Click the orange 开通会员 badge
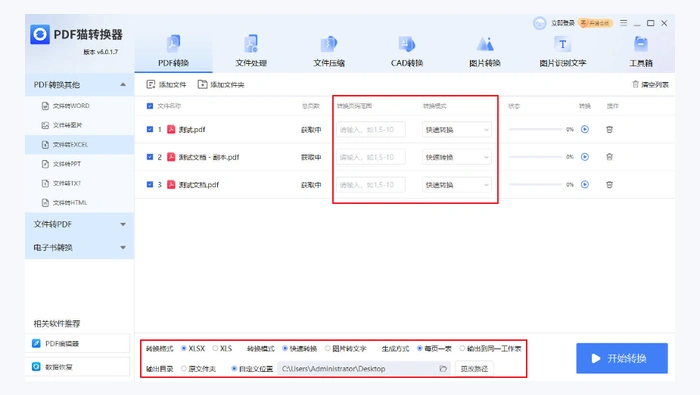The image size is (700, 395). tap(595, 23)
